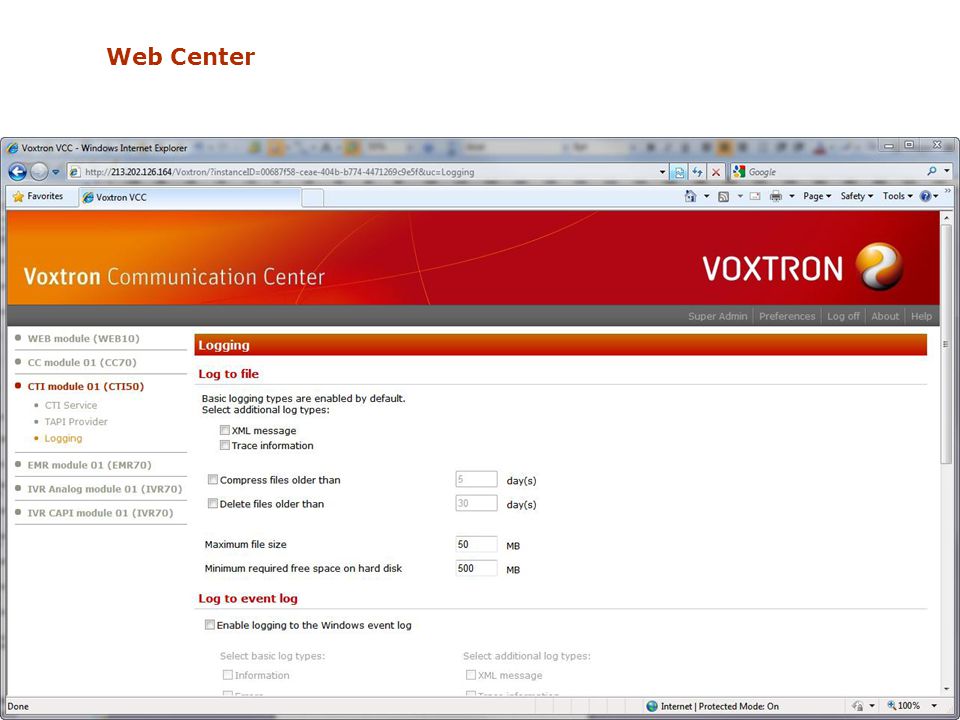Select IVR CAPI module 01 (IVR70)

coord(100,513)
